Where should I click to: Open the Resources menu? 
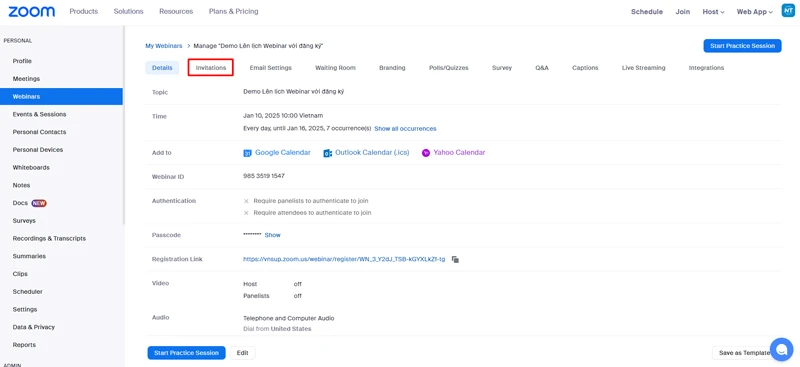(176, 11)
